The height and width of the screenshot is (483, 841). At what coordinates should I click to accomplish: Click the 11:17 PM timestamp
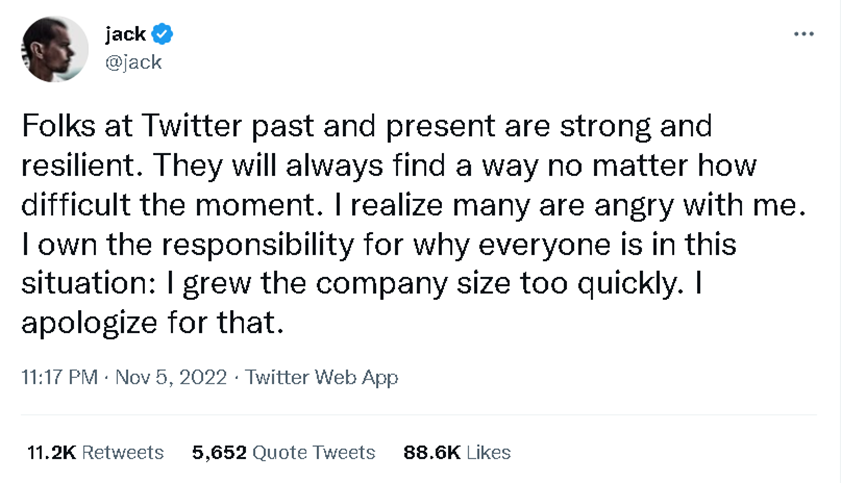59,378
